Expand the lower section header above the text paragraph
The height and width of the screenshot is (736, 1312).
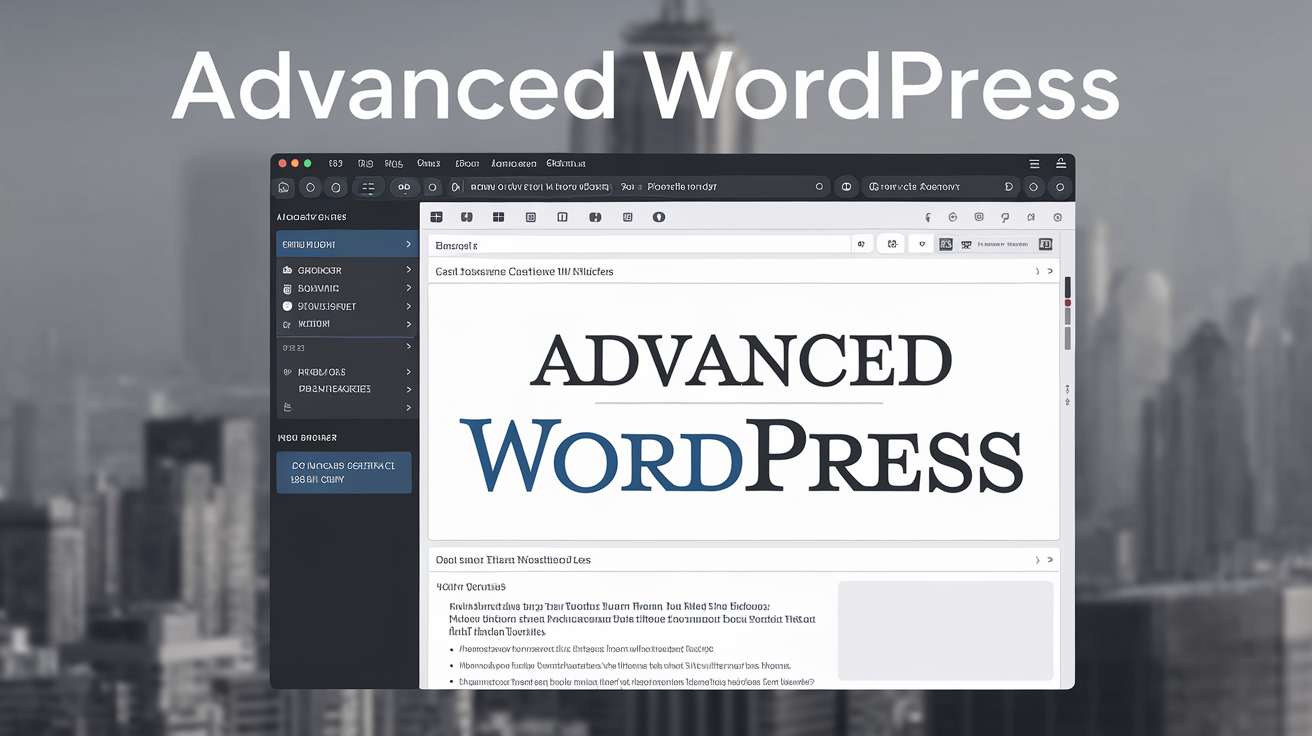1048,559
